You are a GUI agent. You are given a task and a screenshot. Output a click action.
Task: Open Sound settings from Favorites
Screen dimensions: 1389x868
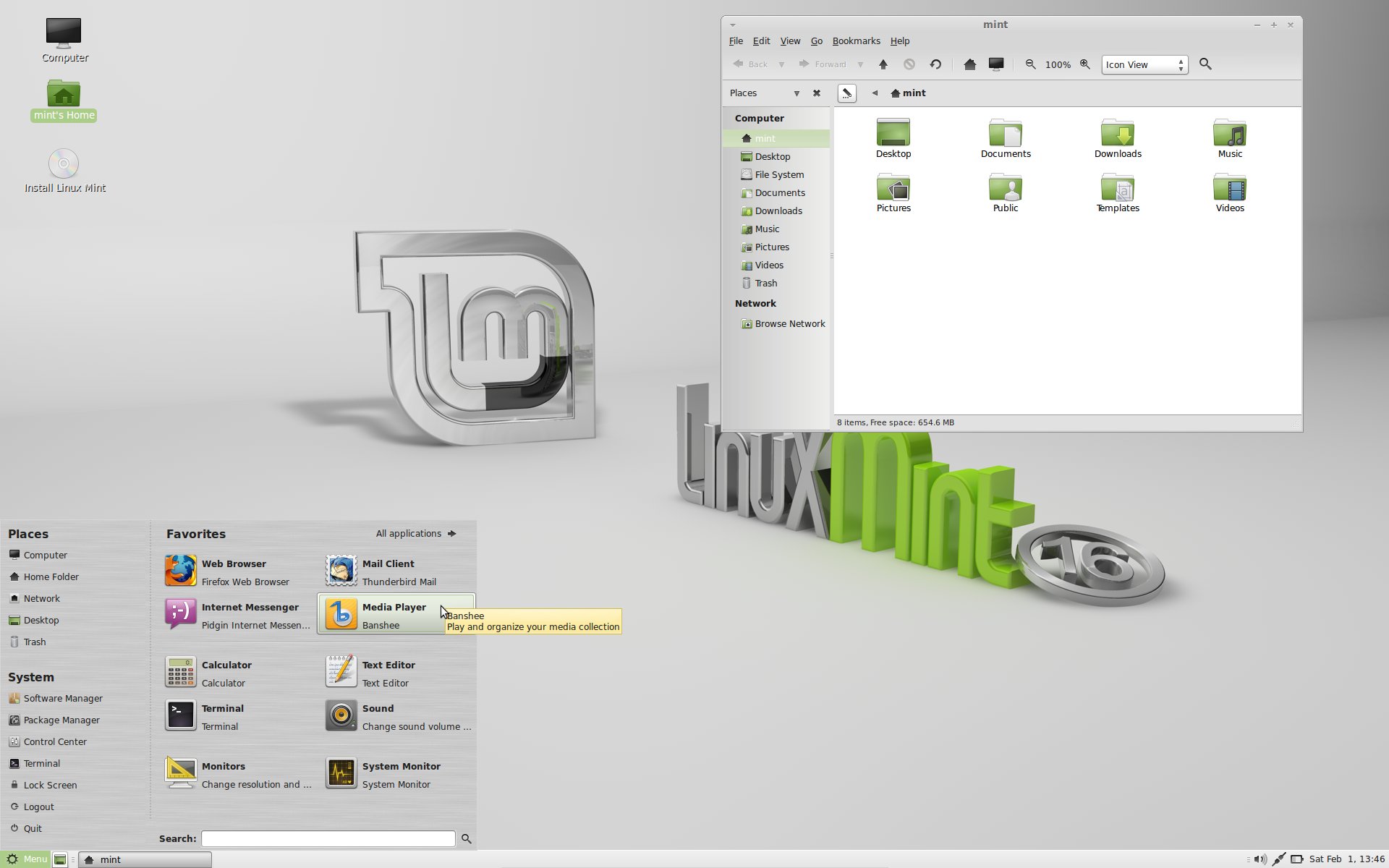(396, 716)
